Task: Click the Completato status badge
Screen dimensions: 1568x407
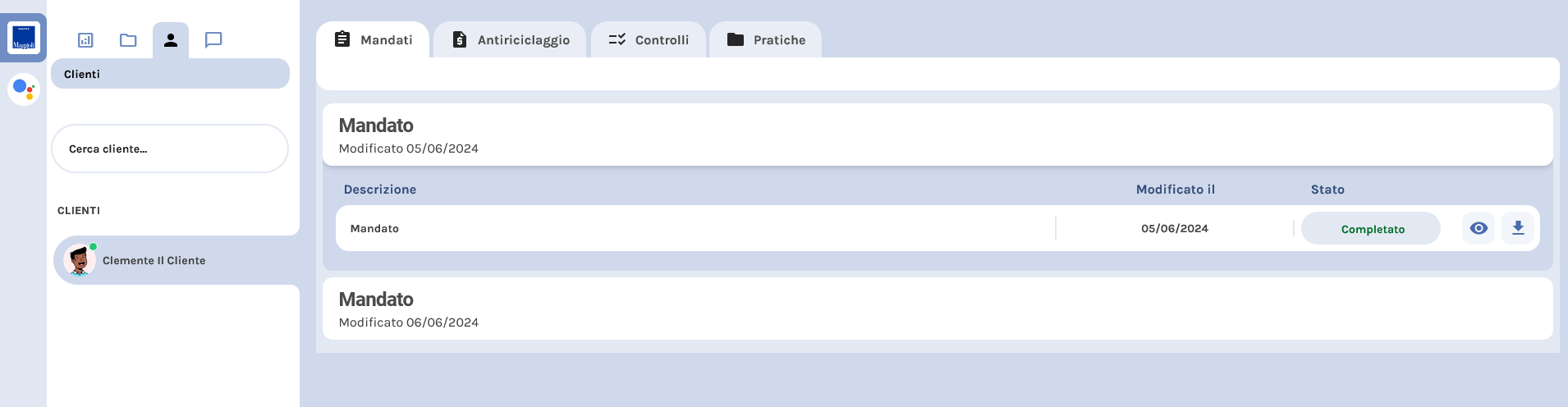Action: tap(1372, 229)
